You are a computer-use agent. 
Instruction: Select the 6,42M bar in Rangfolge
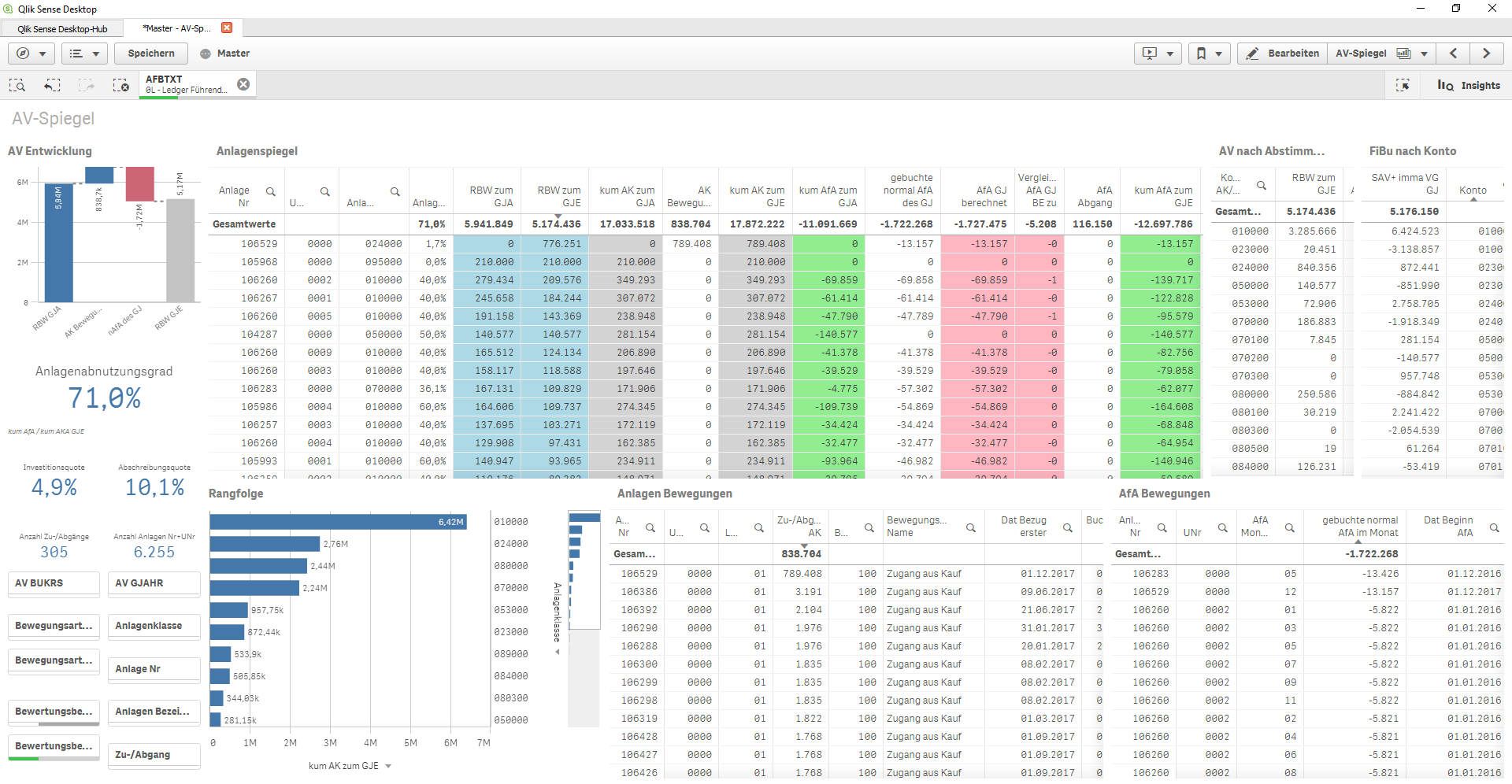(339, 522)
